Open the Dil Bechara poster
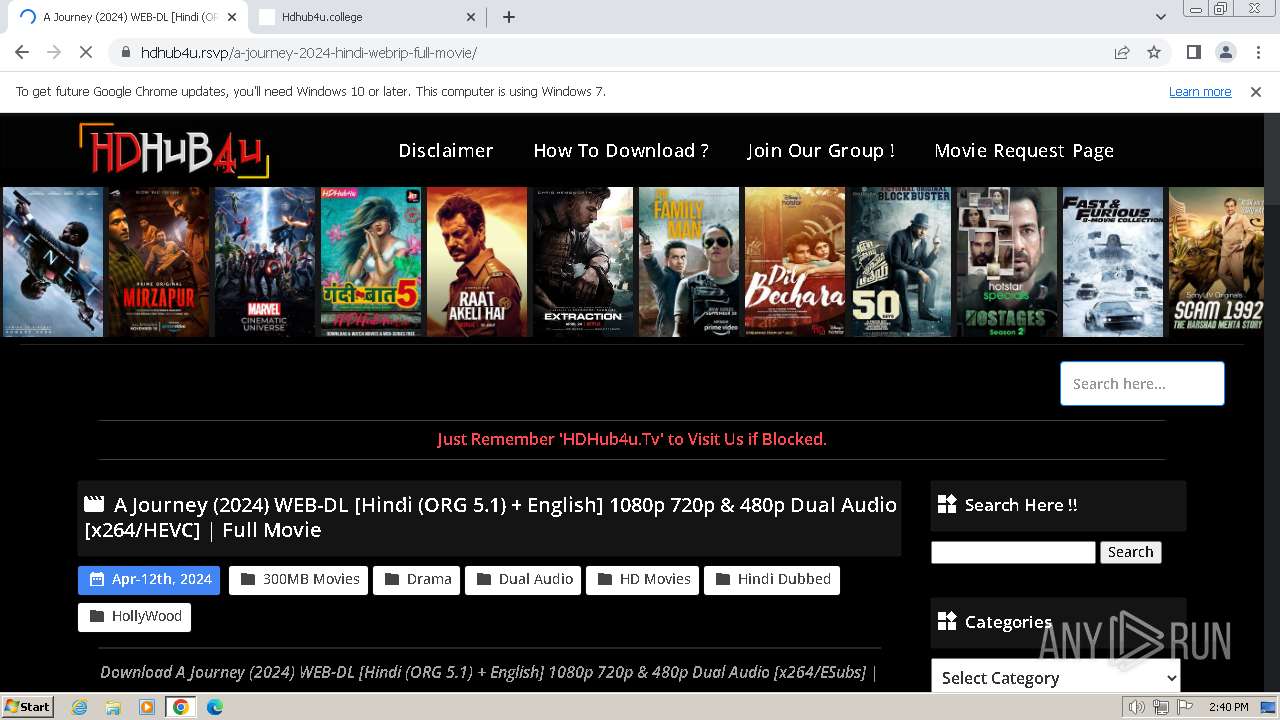This screenshot has height=720, width=1280. 795,262
